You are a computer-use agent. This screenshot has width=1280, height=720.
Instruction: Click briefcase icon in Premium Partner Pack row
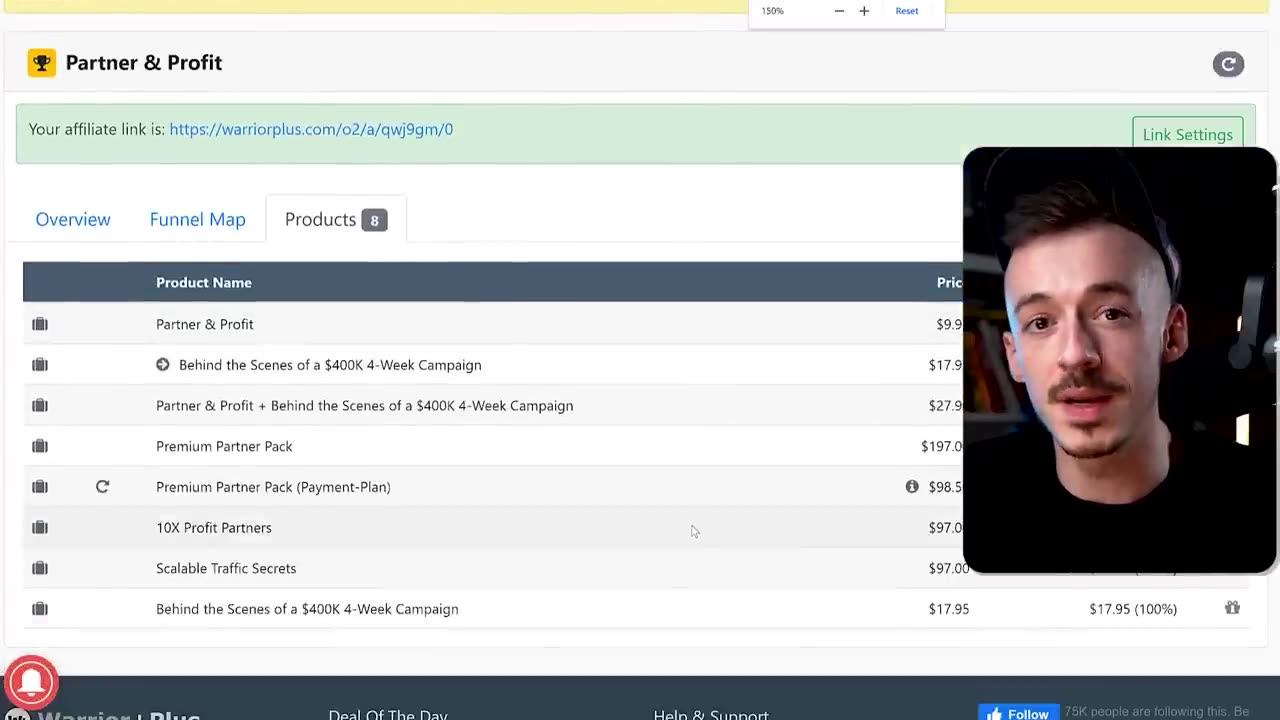tap(40, 446)
